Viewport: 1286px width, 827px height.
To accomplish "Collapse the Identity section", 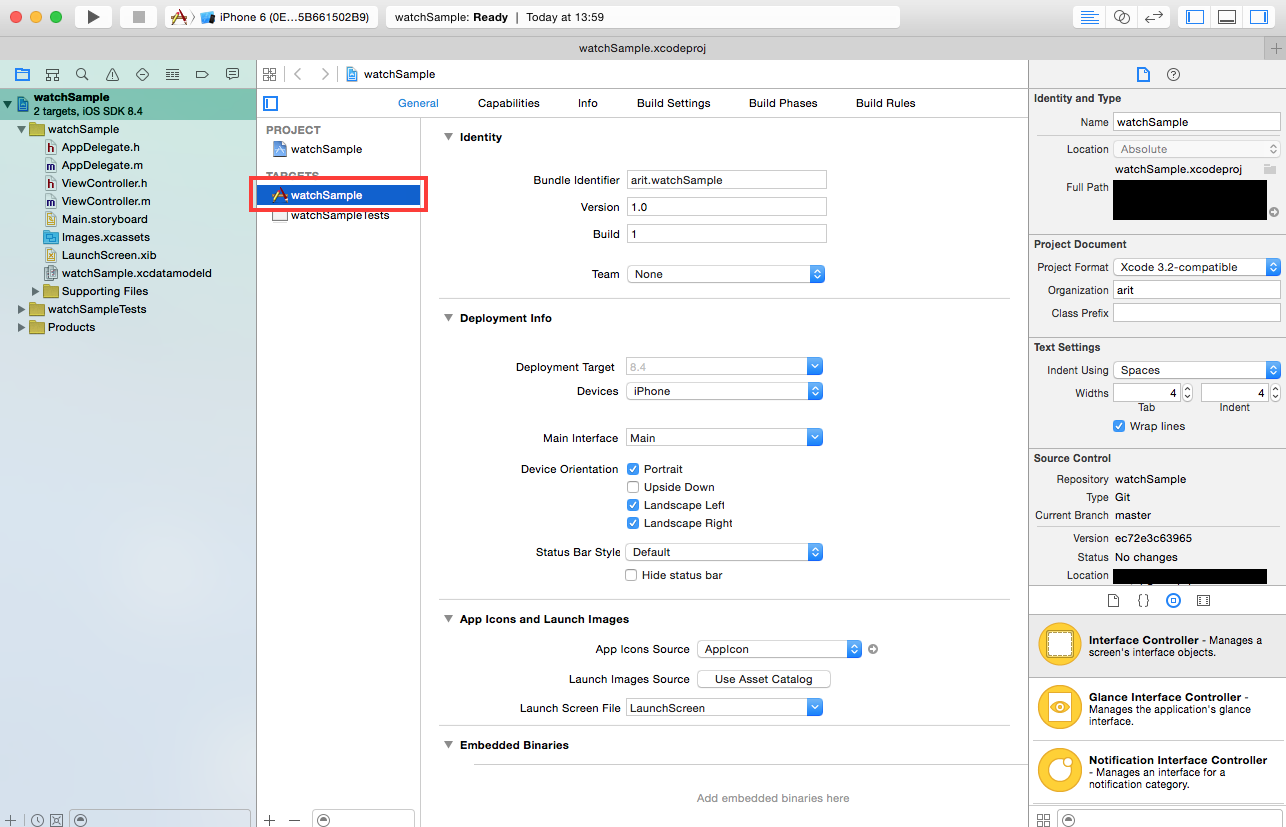I will [448, 137].
